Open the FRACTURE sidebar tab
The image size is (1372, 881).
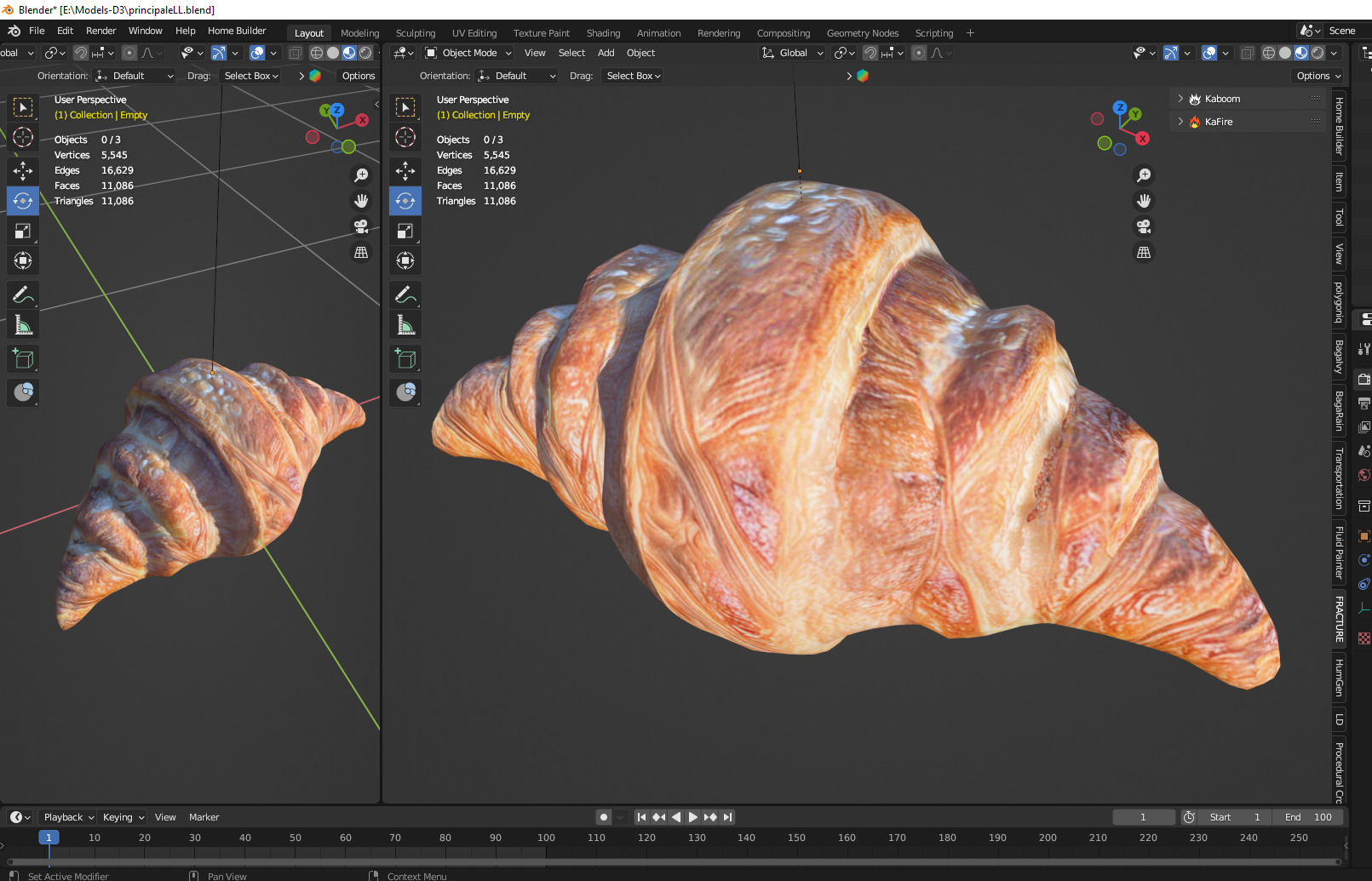[1339, 619]
